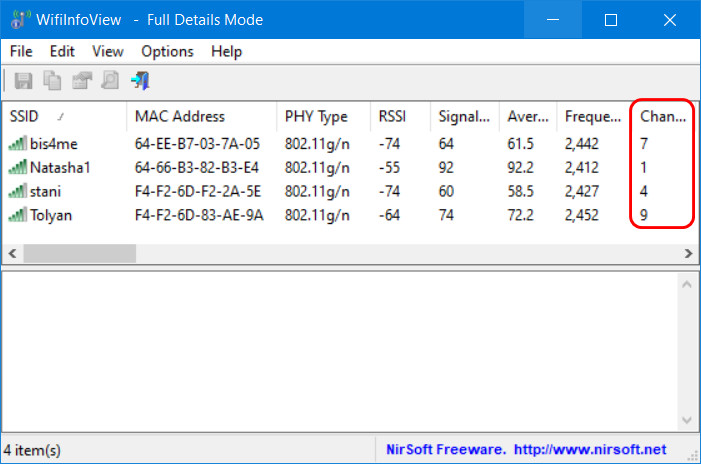Sort by the SSID column header
This screenshot has height=464, width=701.
pos(64,116)
